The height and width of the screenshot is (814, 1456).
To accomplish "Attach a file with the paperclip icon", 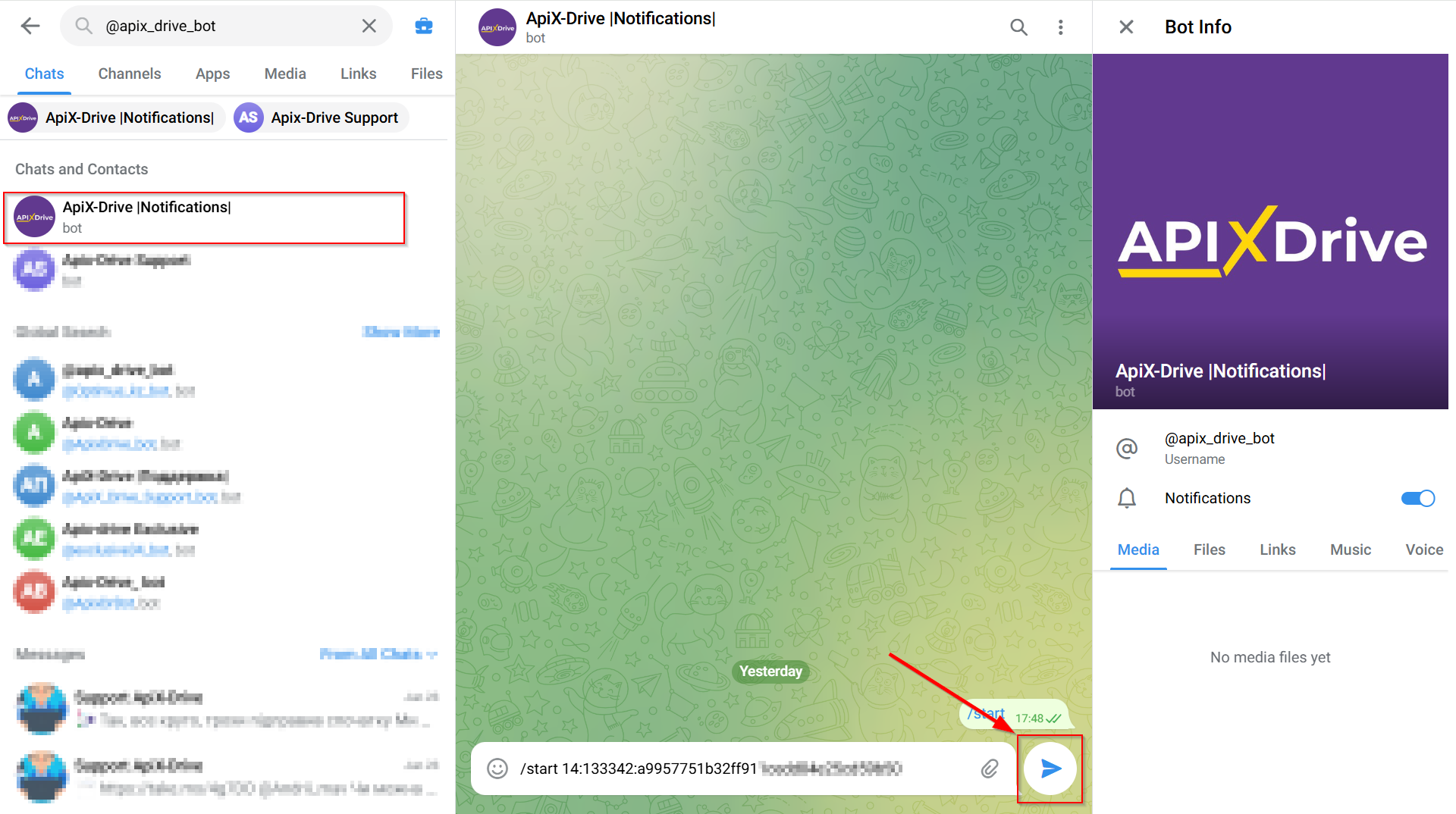I will tap(990, 769).
